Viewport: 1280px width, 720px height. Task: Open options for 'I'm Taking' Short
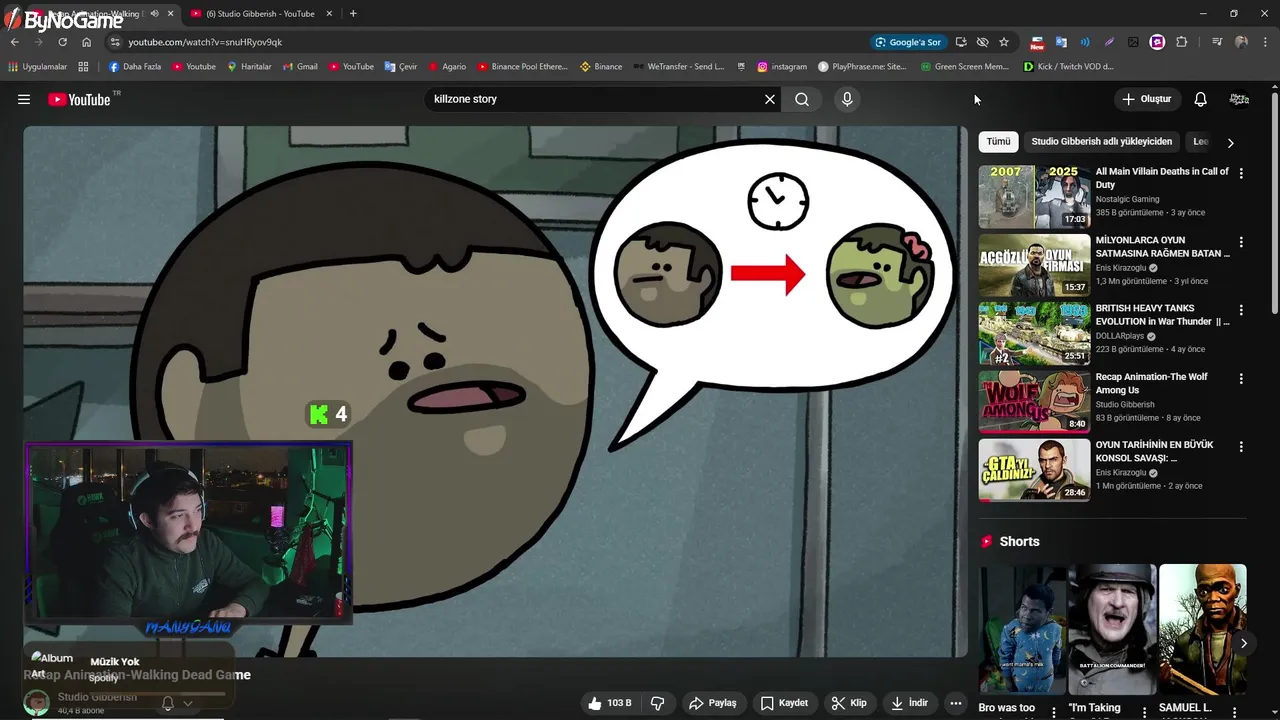1143,712
